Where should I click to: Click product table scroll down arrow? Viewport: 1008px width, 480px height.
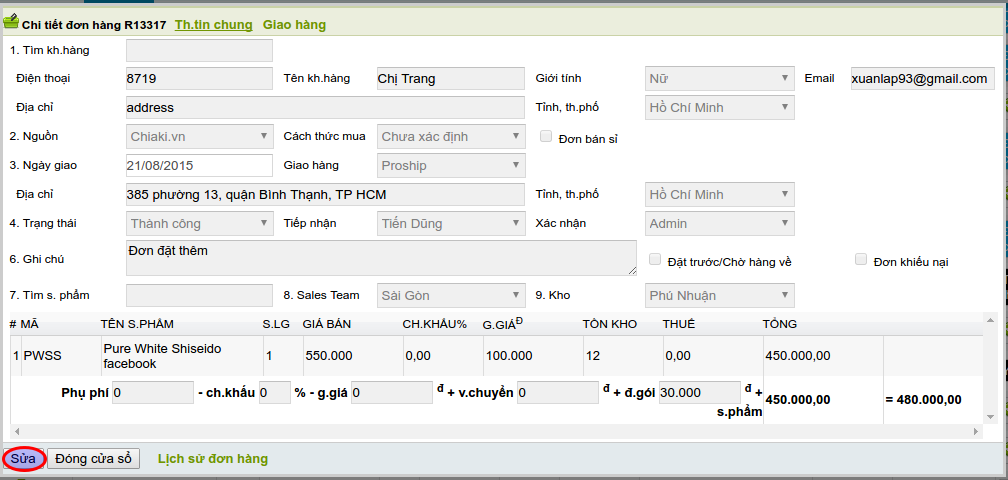pos(990,417)
